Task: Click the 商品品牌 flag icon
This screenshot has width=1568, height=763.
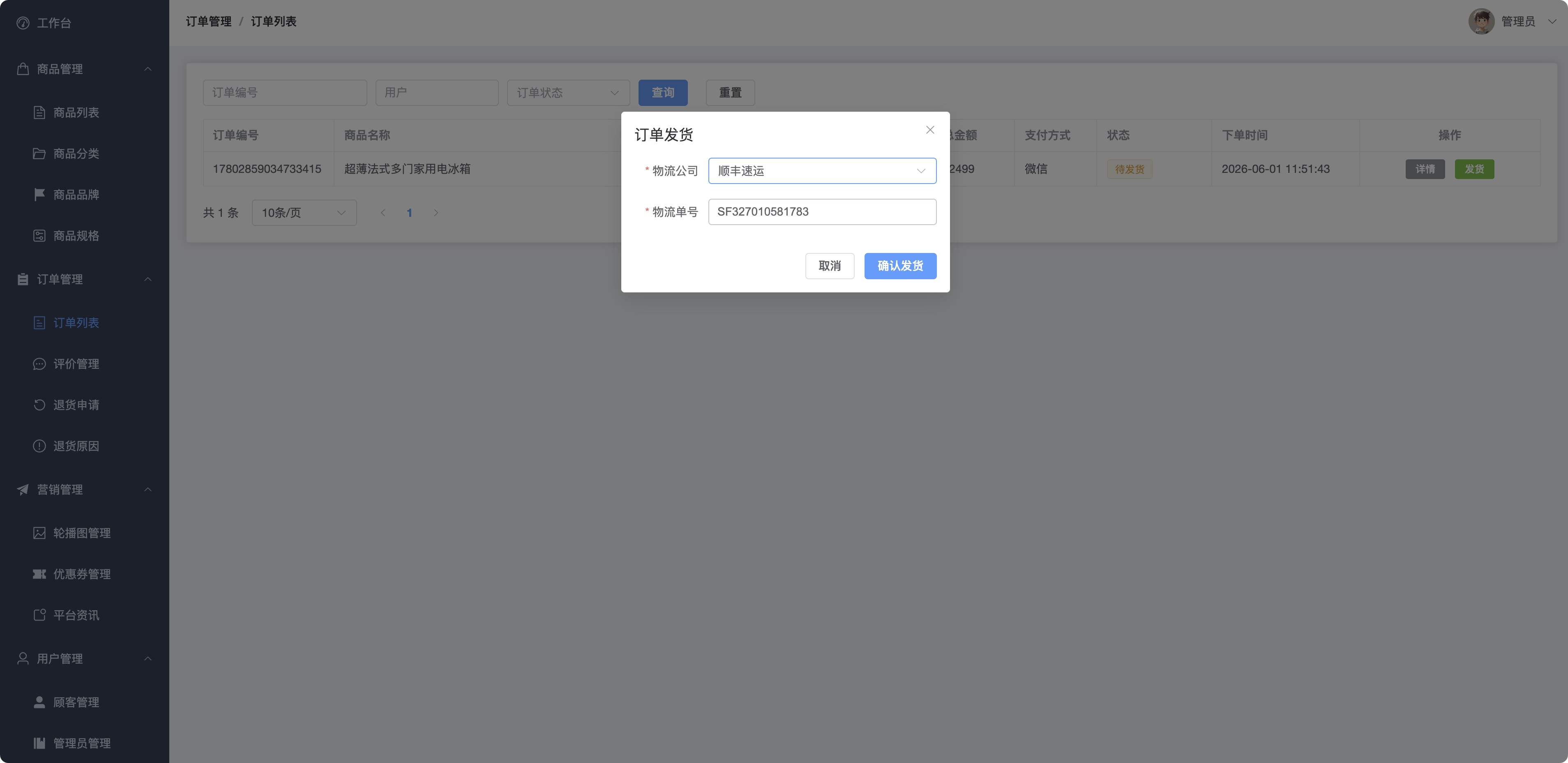Action: [x=39, y=195]
